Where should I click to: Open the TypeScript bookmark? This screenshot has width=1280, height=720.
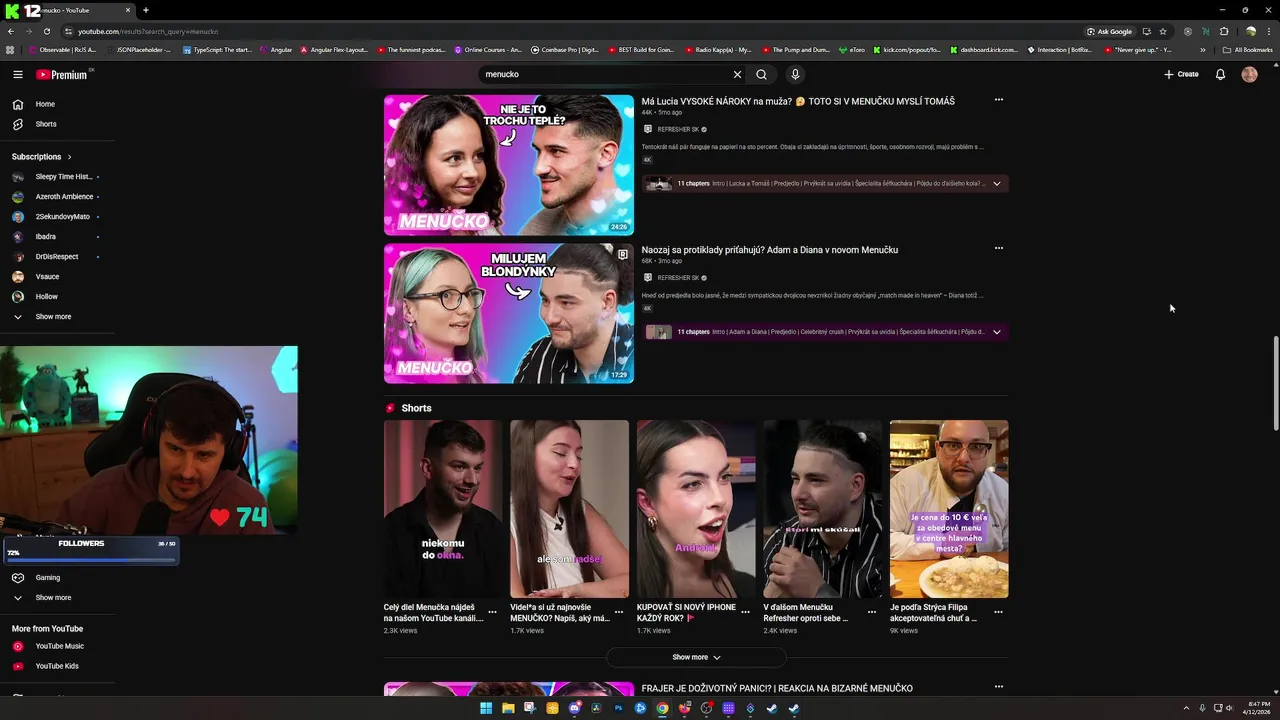(x=217, y=49)
